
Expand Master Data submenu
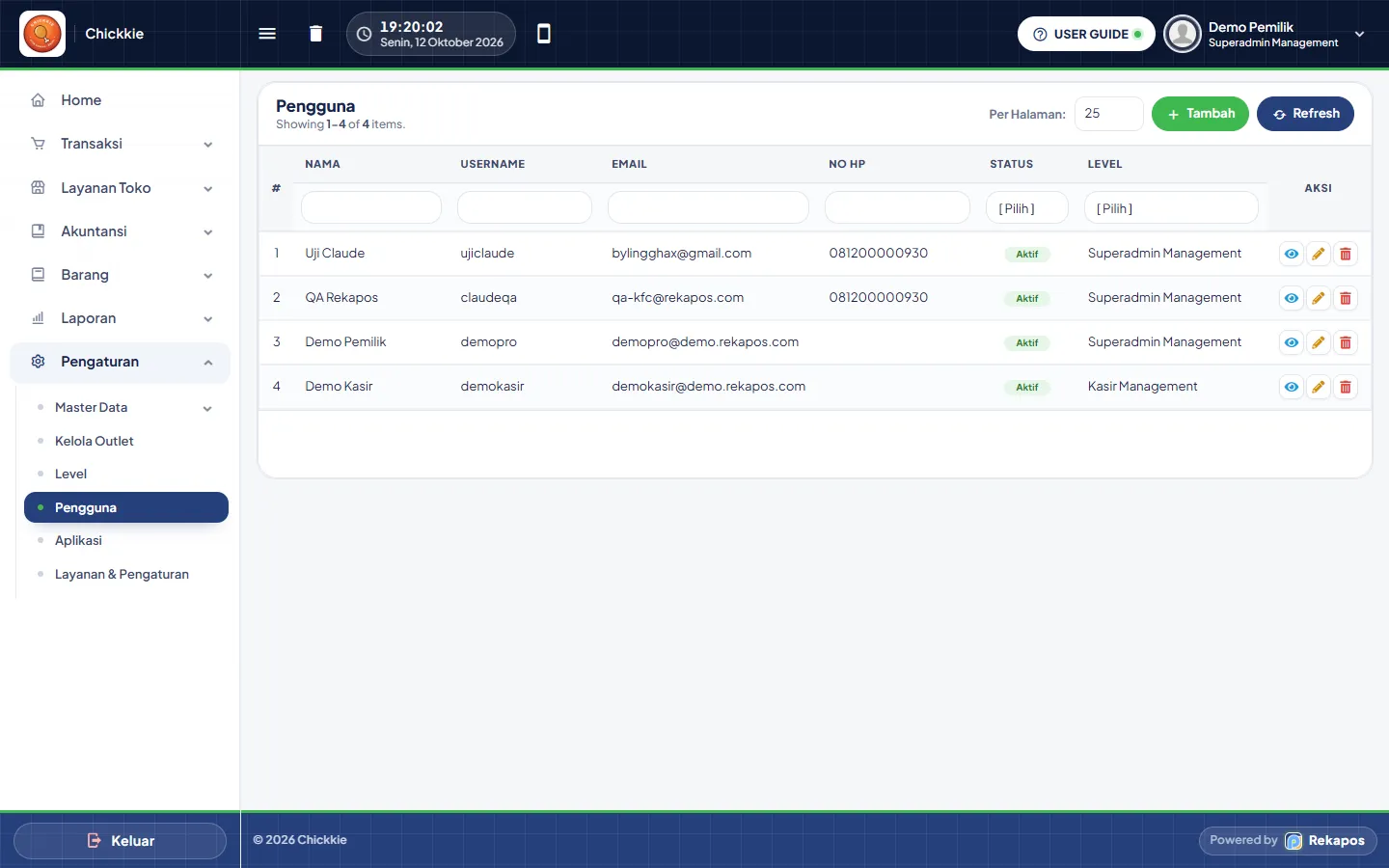coord(126,408)
